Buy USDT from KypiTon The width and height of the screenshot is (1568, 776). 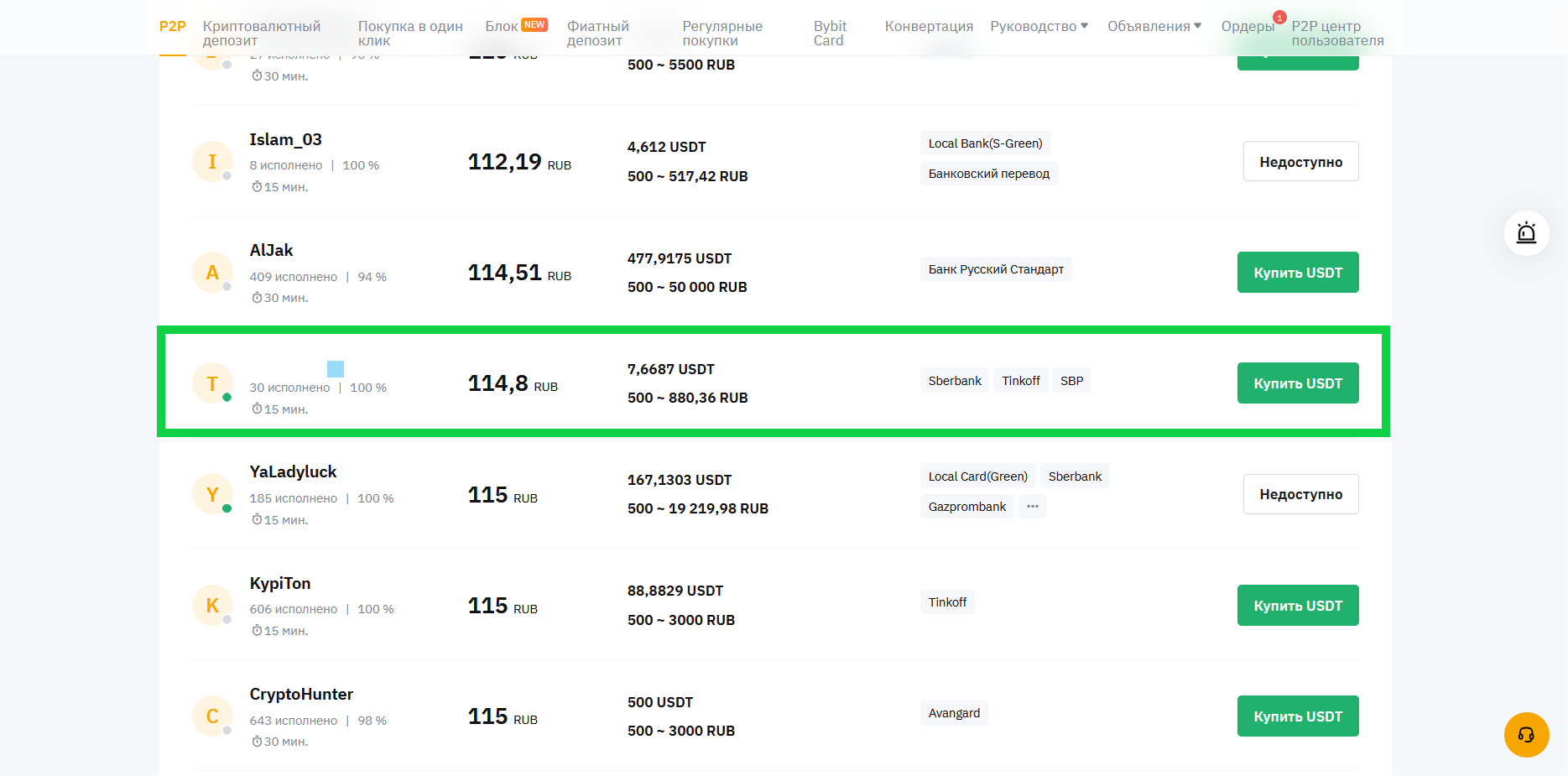pyautogui.click(x=1297, y=606)
